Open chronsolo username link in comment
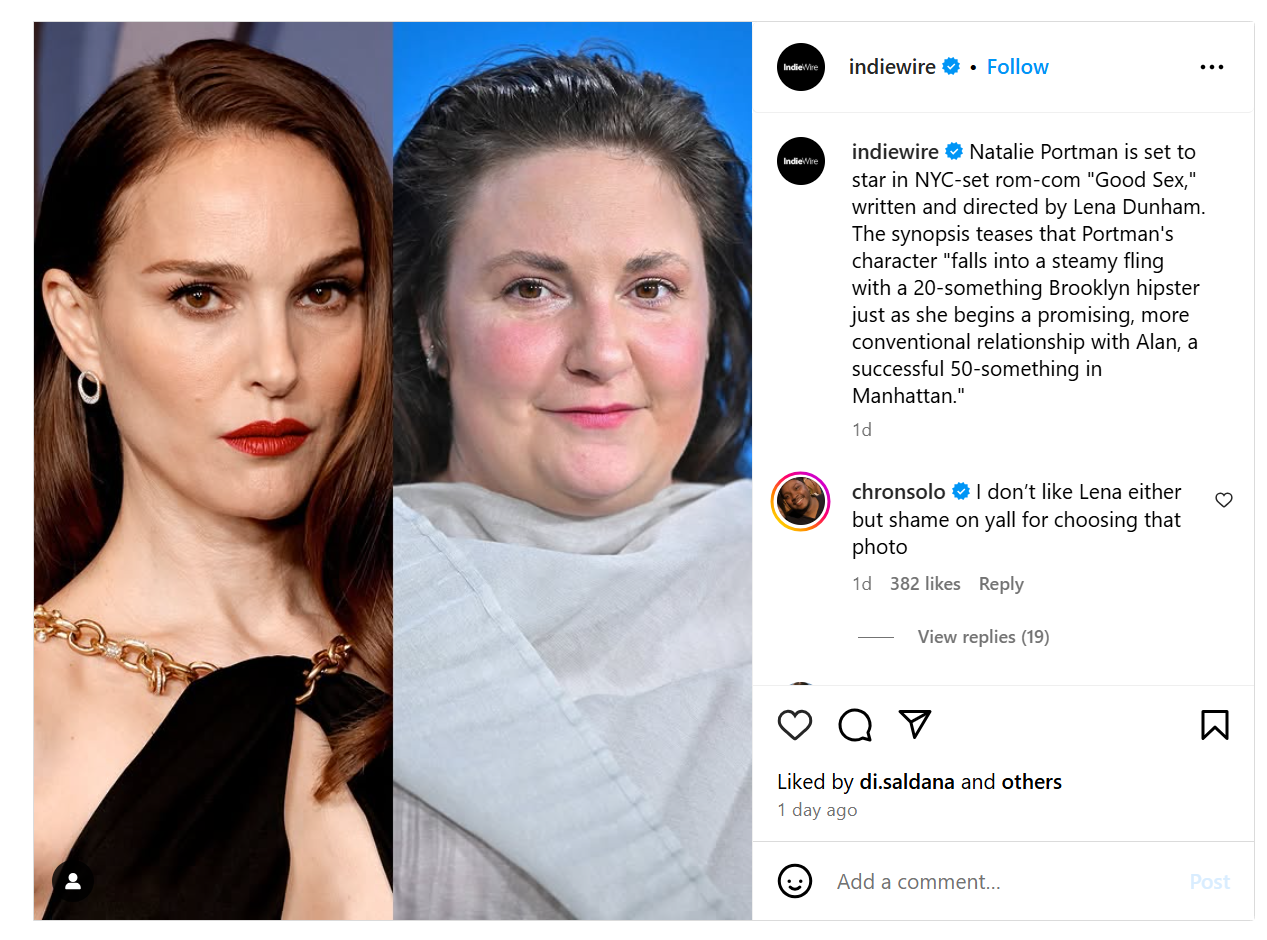 (898, 492)
